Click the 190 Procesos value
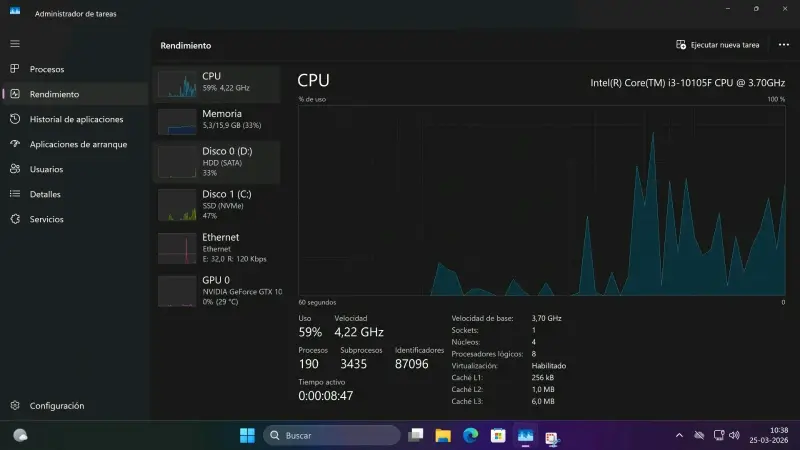Image resolution: width=800 pixels, height=450 pixels. (x=309, y=364)
